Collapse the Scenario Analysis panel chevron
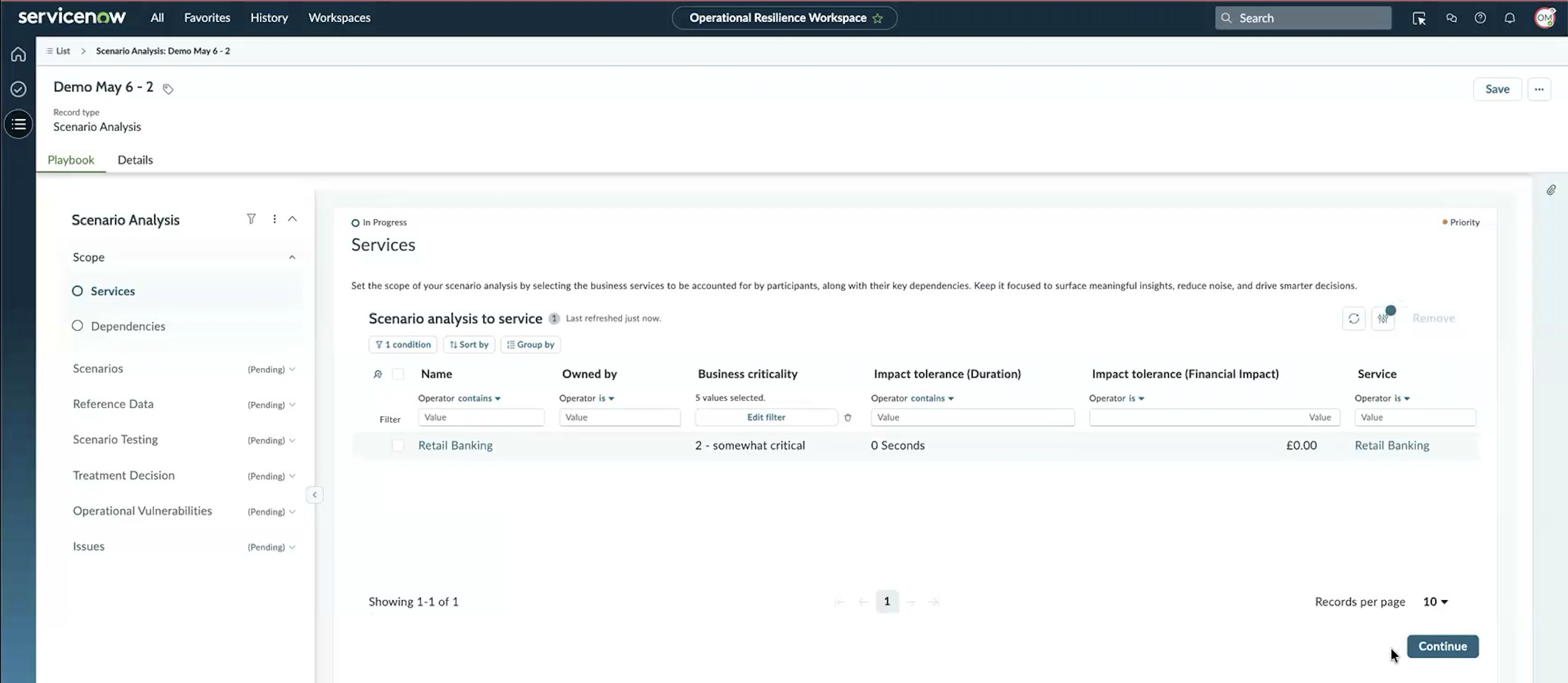This screenshot has height=683, width=1568. (293, 219)
